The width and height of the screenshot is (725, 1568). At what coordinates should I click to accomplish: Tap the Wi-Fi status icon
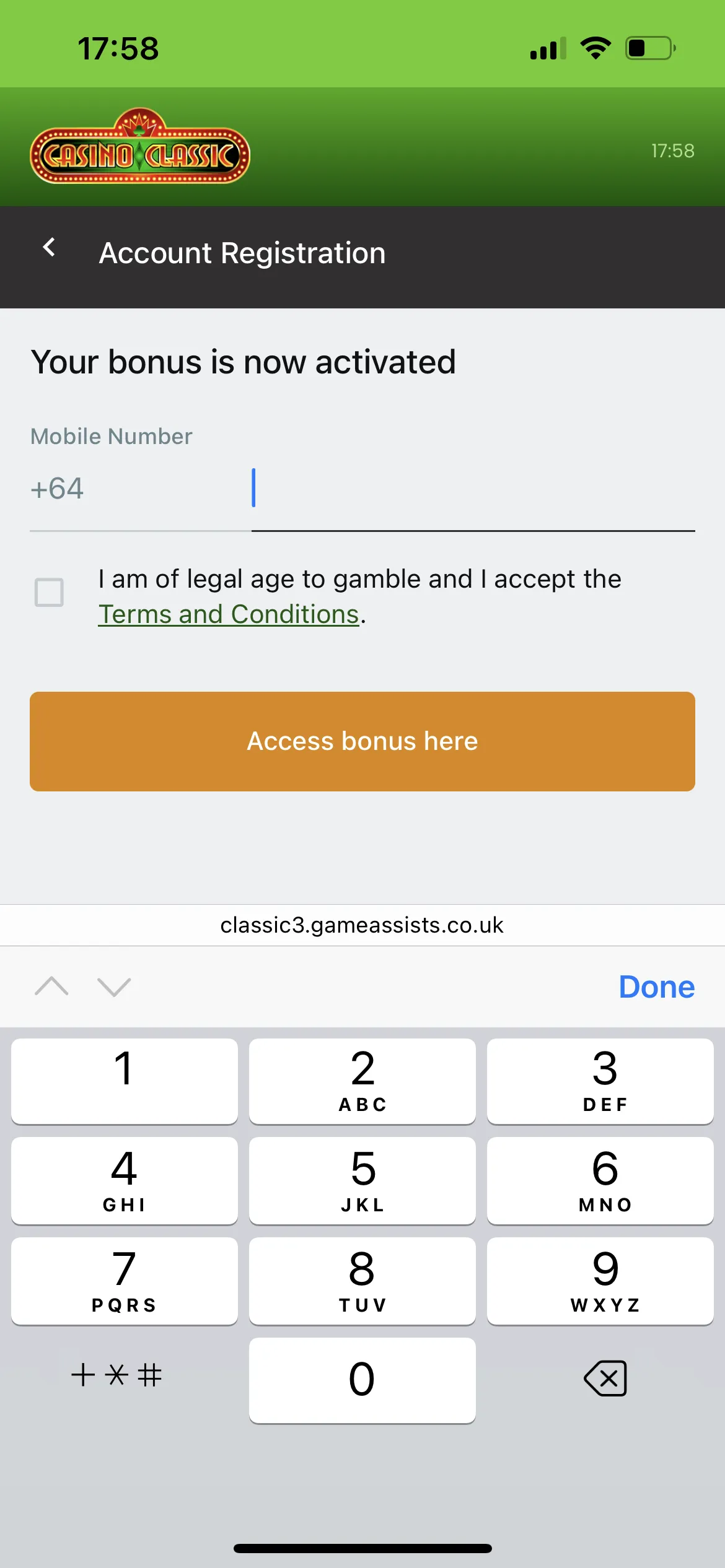595,48
